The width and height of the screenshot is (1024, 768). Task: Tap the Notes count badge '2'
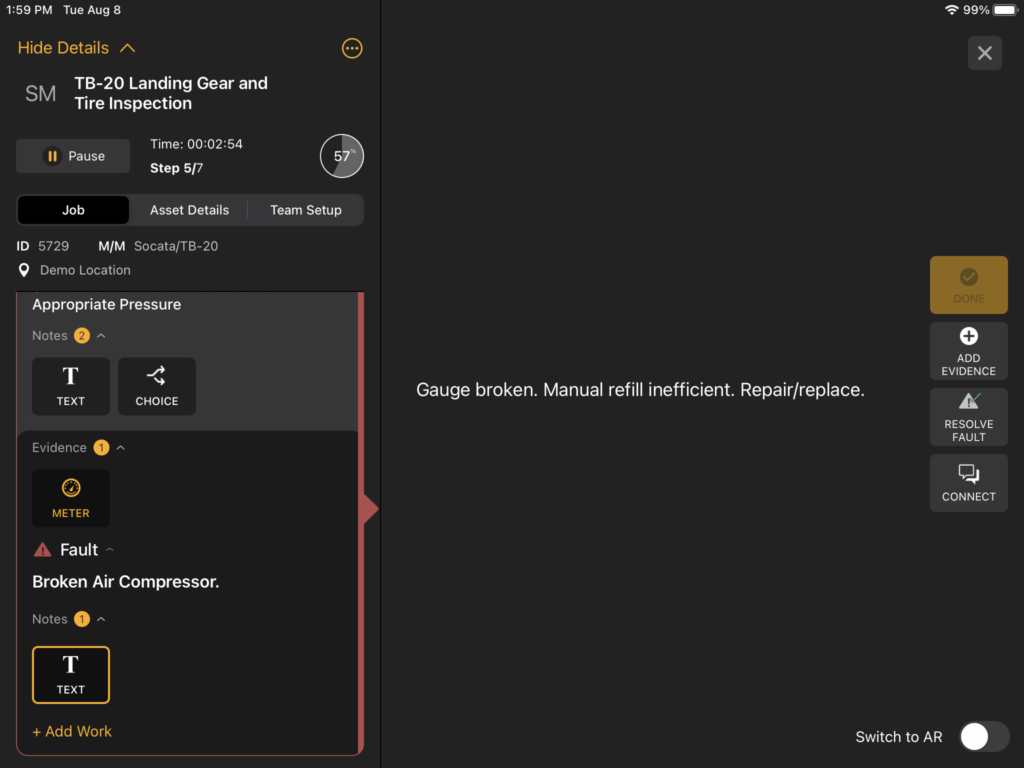(x=82, y=336)
